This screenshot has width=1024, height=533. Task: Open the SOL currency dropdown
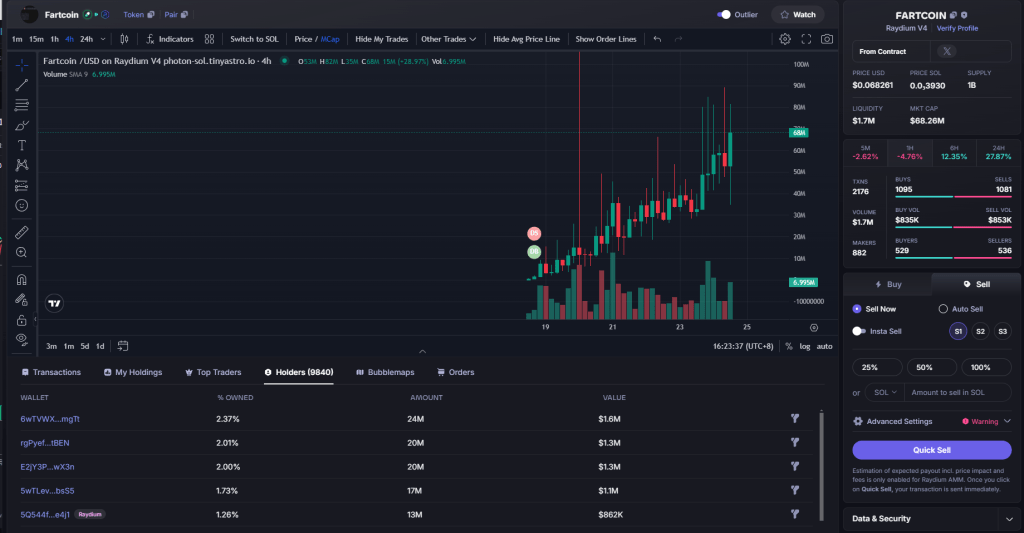click(x=885, y=393)
